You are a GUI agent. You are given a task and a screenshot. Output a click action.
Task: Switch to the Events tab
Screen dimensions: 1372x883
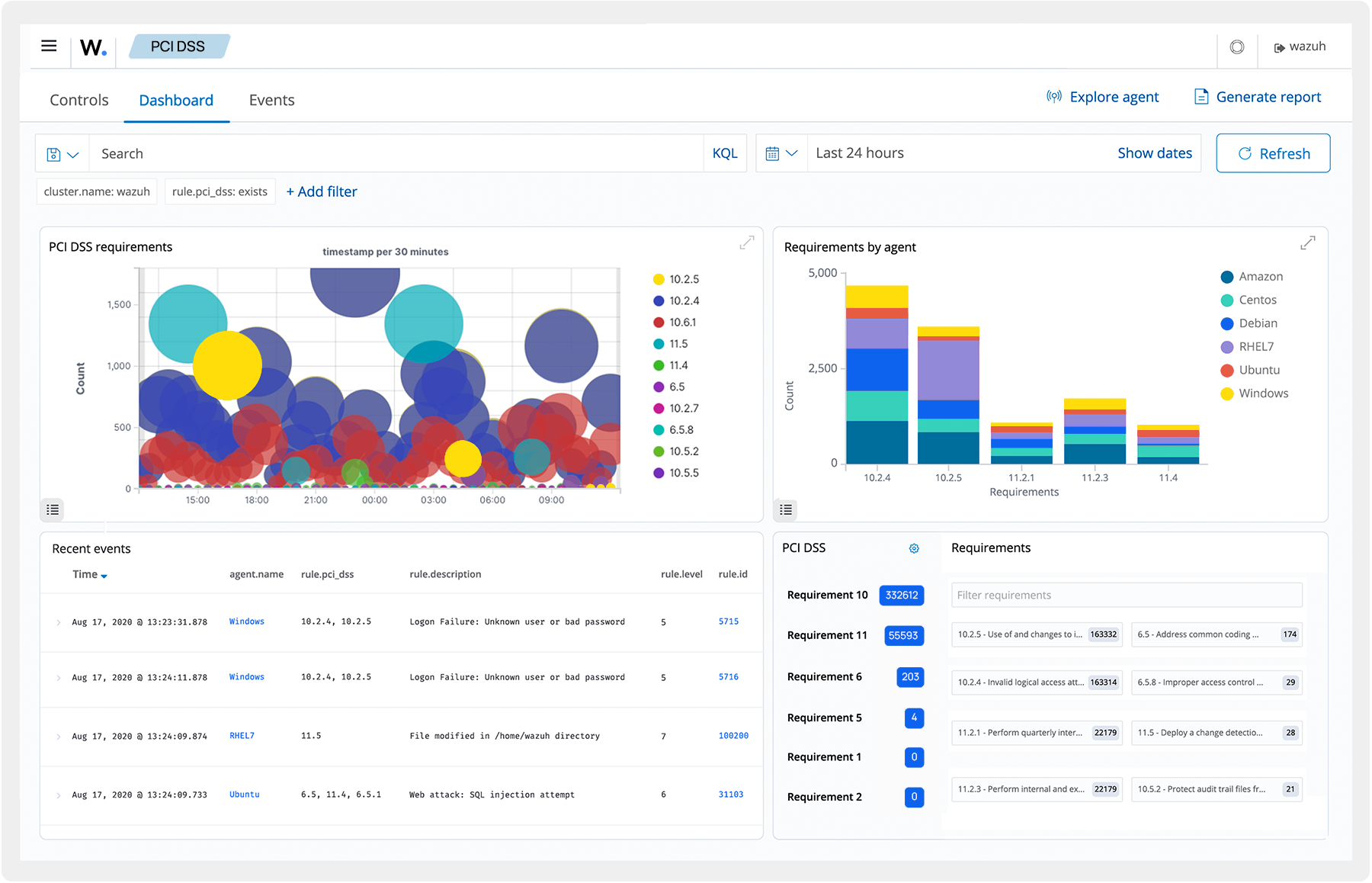(x=271, y=99)
